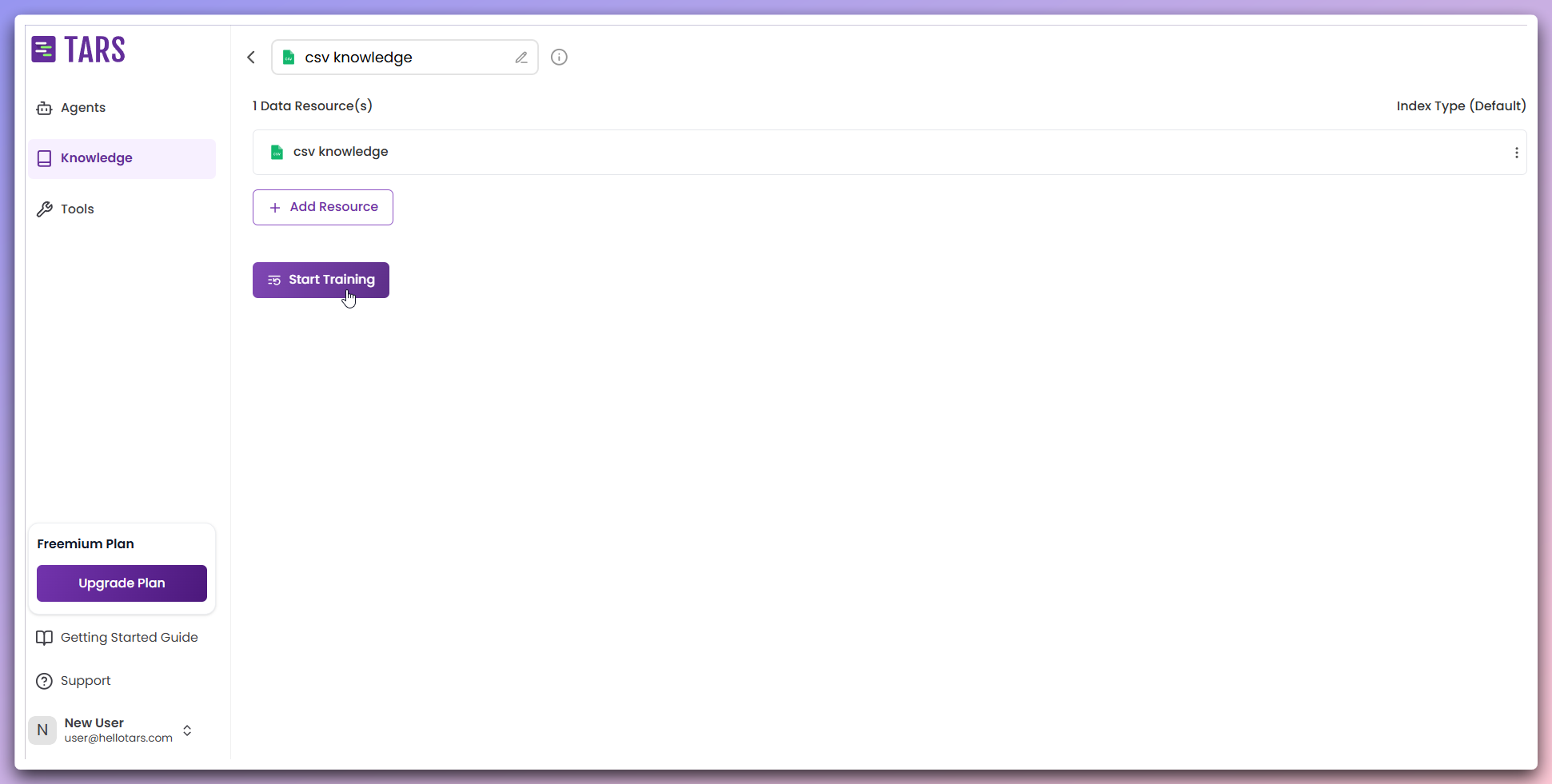Open the Getting Started Guide link
This screenshot has height=784, width=1552.
[117, 638]
